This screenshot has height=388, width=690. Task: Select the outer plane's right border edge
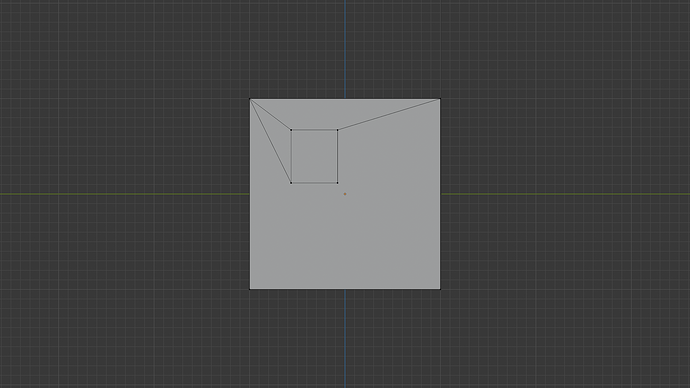tap(440, 194)
